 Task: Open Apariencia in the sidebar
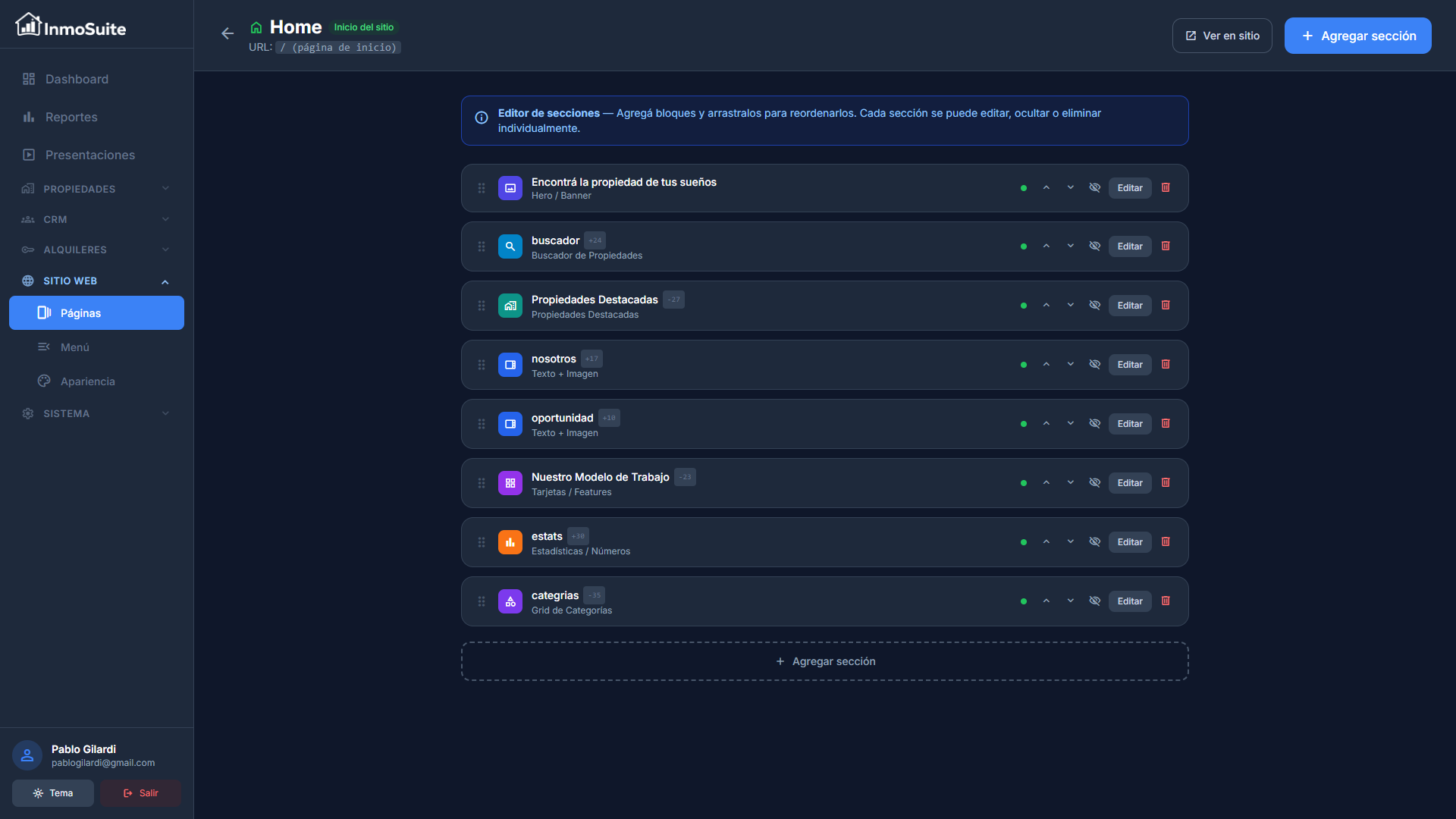pos(87,381)
